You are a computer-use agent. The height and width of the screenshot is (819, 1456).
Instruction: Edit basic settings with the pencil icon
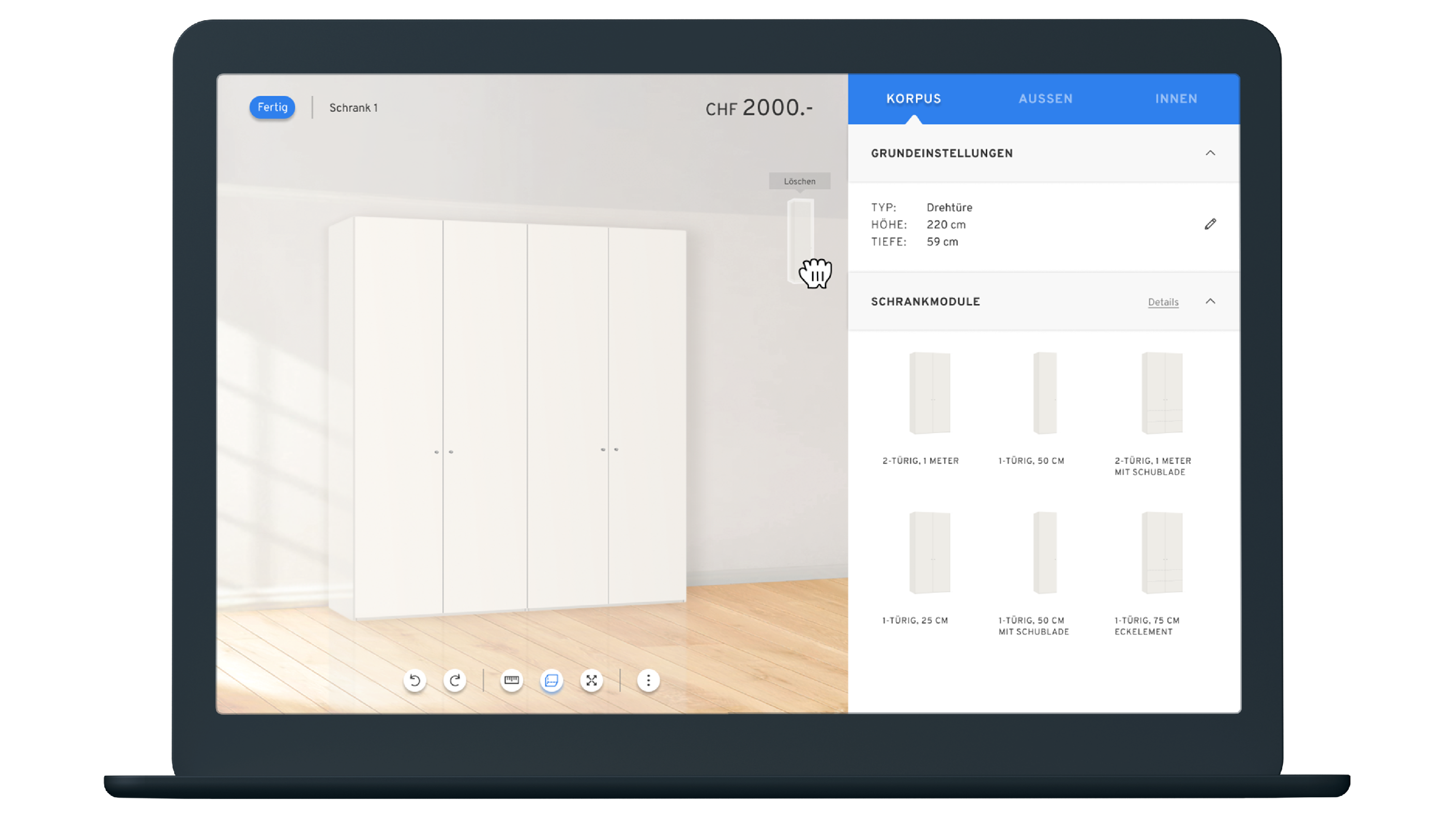1210,224
